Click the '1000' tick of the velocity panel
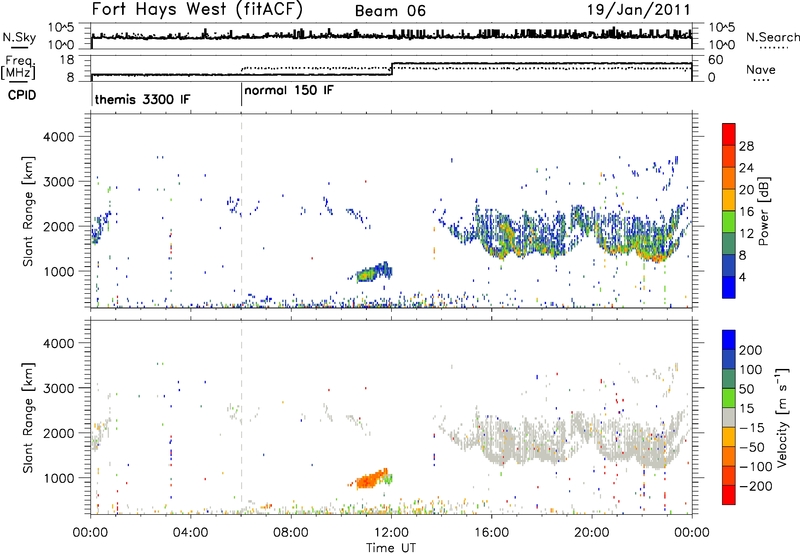The height and width of the screenshot is (554, 800). [58, 478]
